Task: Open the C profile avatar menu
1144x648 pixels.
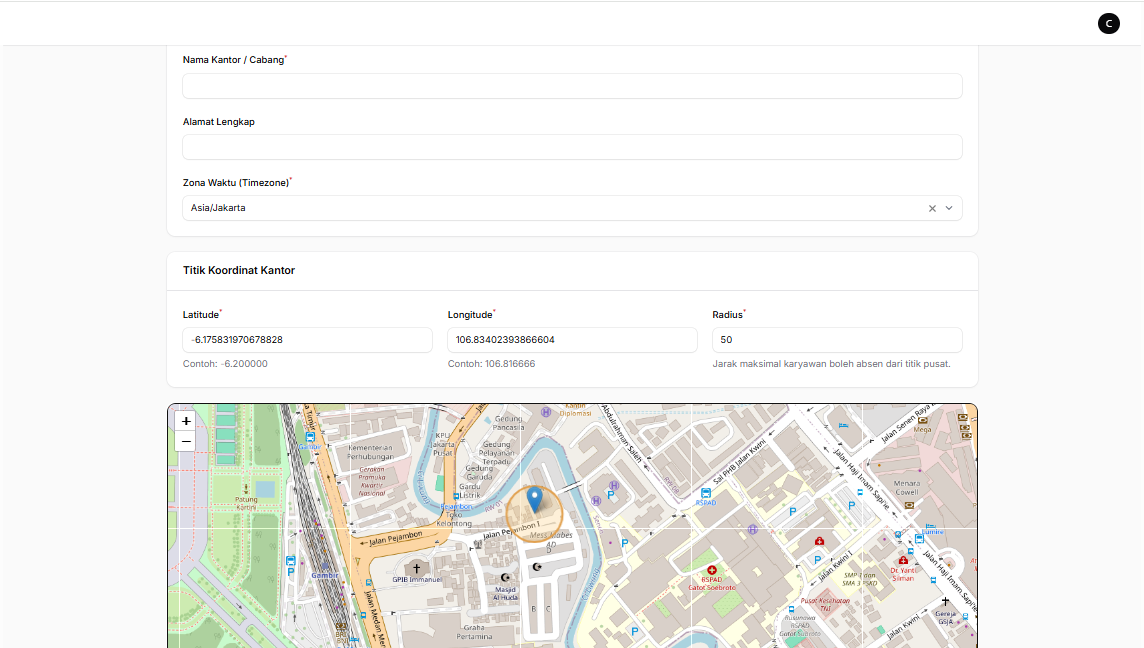Action: pyautogui.click(x=1108, y=23)
